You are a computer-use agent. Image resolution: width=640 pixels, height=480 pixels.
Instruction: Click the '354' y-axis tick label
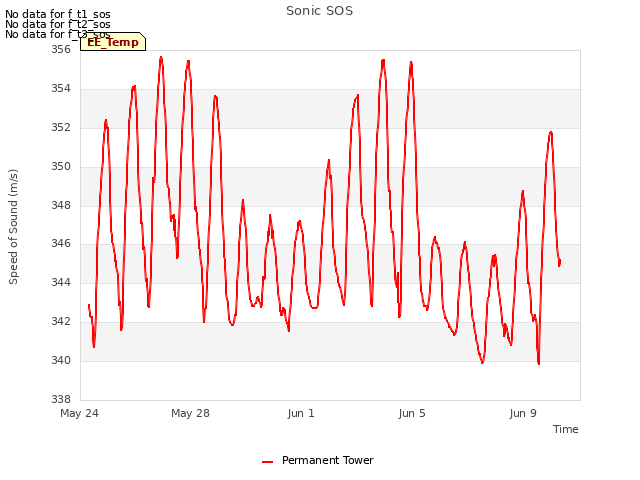(x=61, y=88)
